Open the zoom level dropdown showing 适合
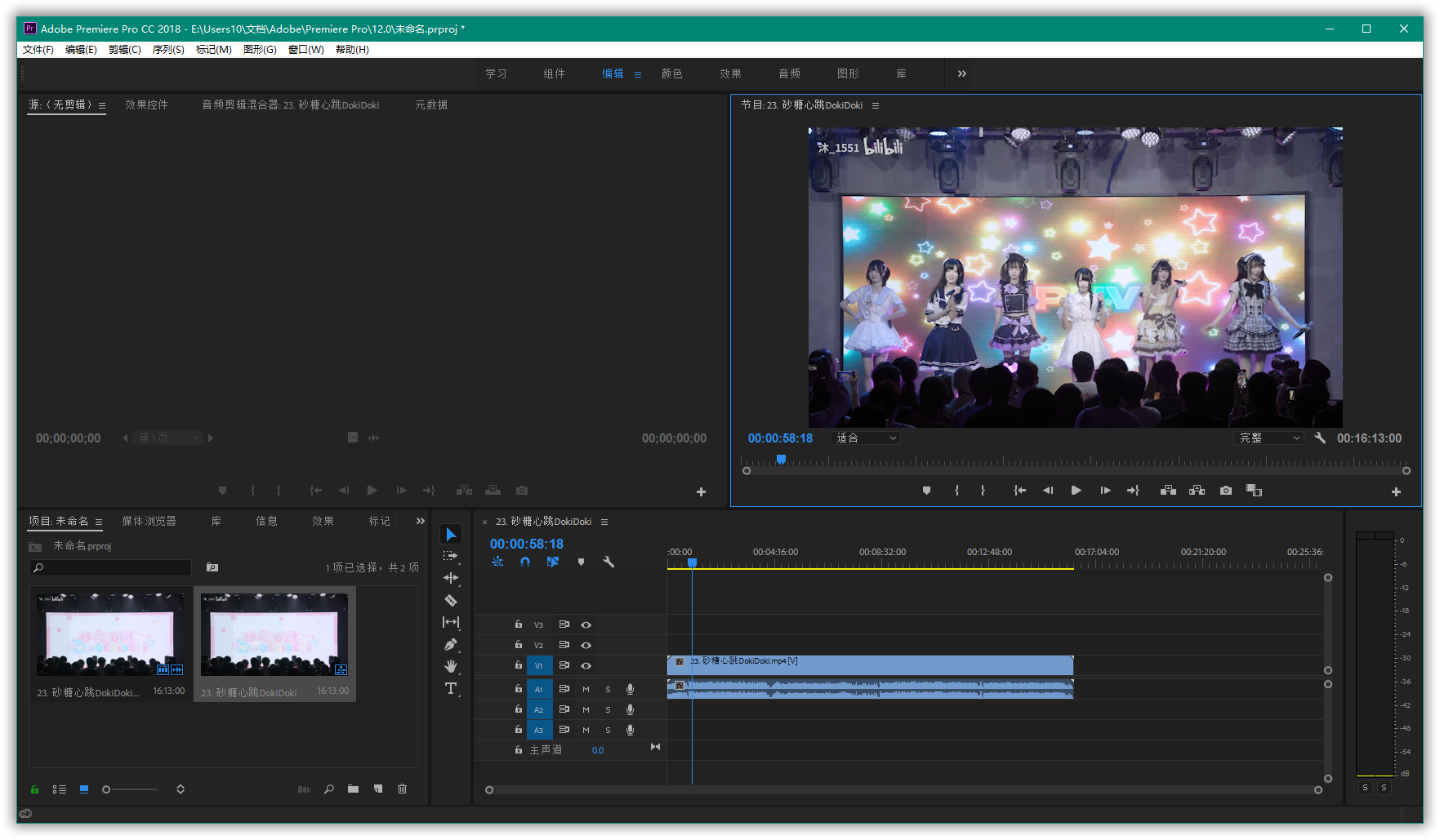 pyautogui.click(x=866, y=438)
